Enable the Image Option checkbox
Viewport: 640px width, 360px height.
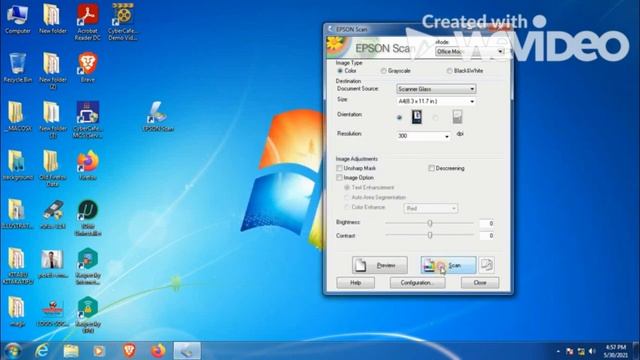pos(339,178)
